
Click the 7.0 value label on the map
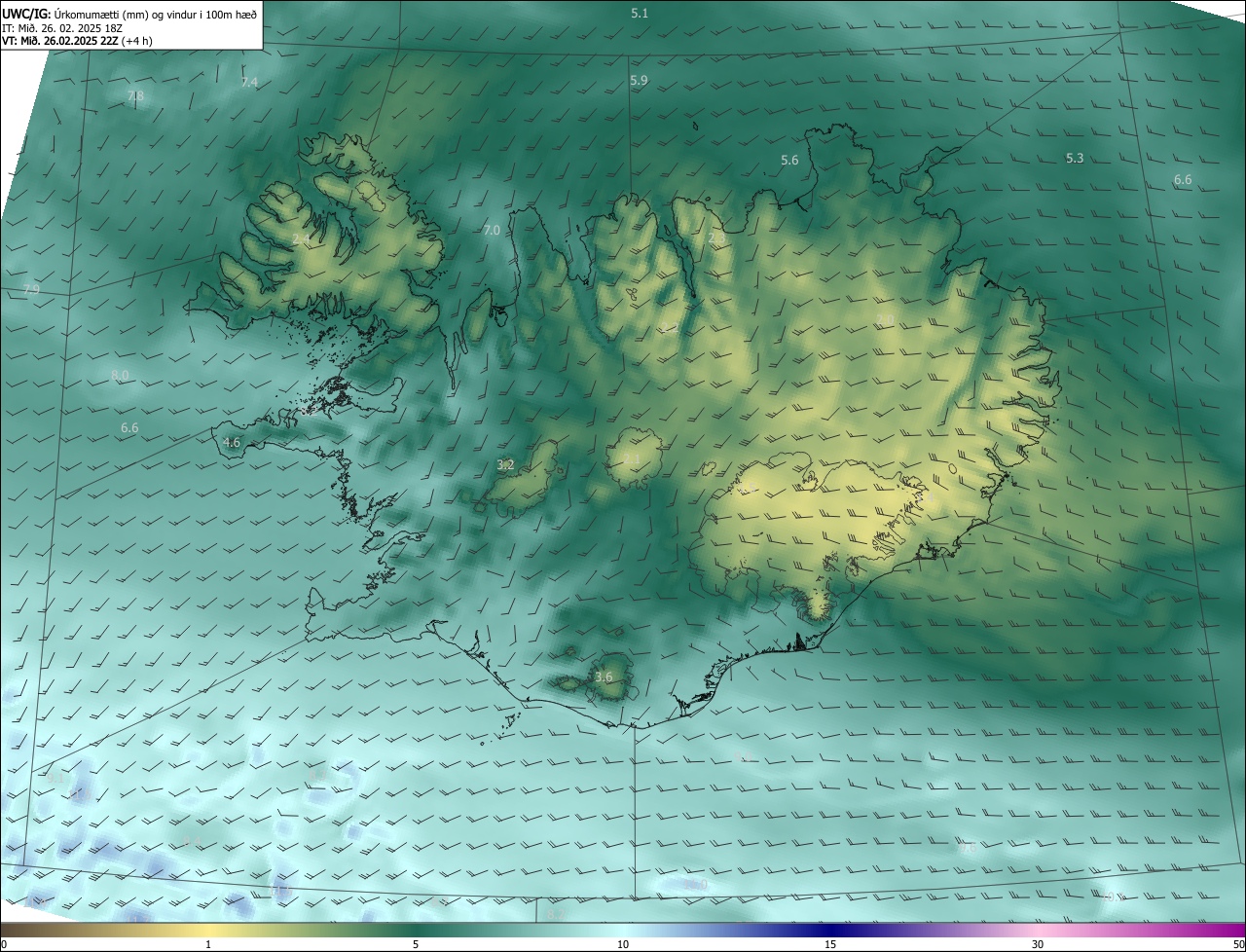coord(492,230)
